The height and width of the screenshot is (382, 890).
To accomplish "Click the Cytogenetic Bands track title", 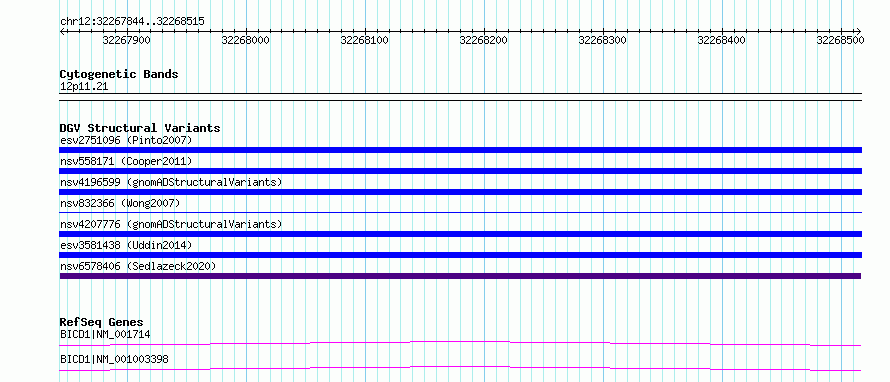I will [119, 74].
